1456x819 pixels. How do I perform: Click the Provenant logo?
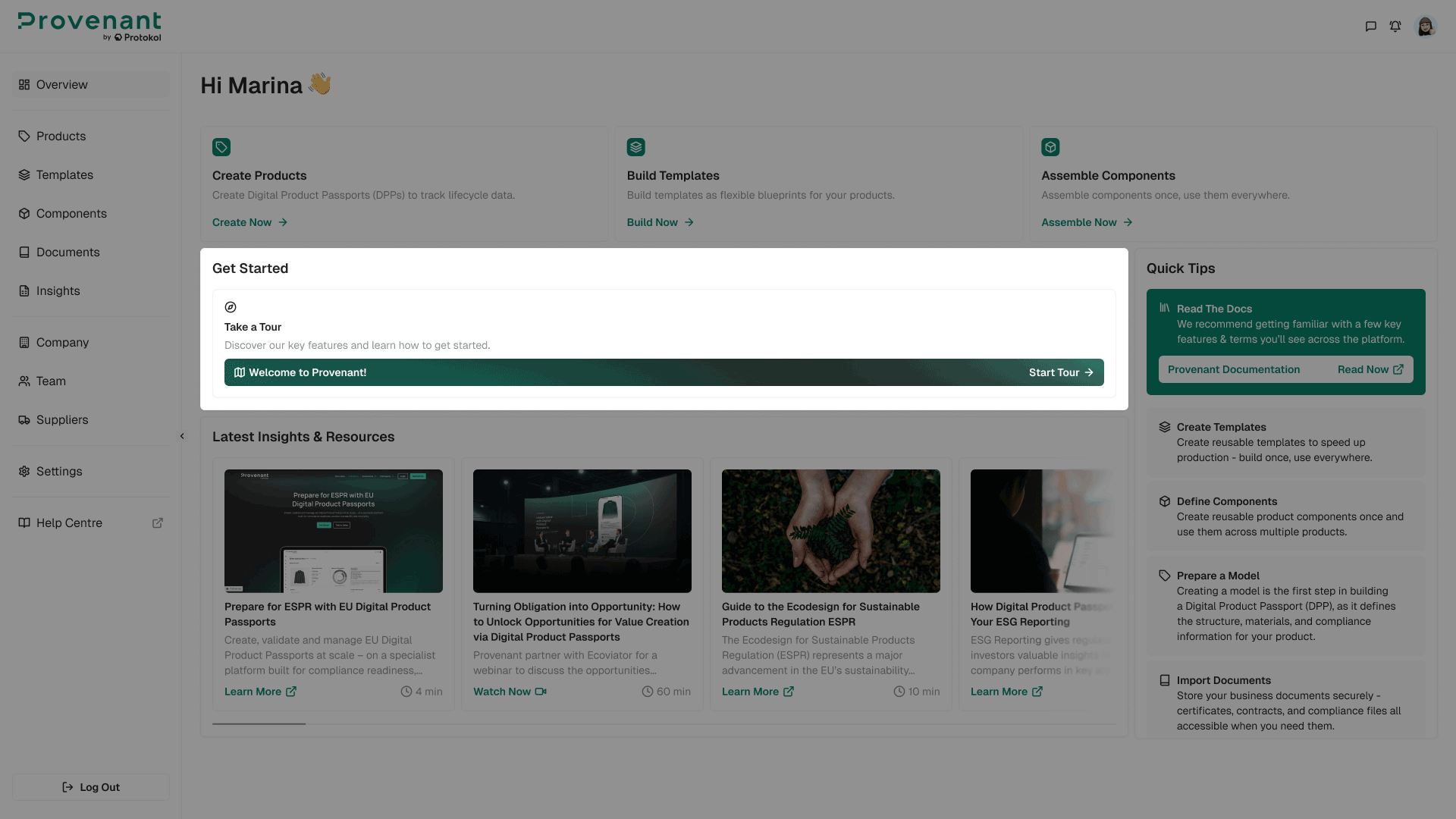coord(89,27)
